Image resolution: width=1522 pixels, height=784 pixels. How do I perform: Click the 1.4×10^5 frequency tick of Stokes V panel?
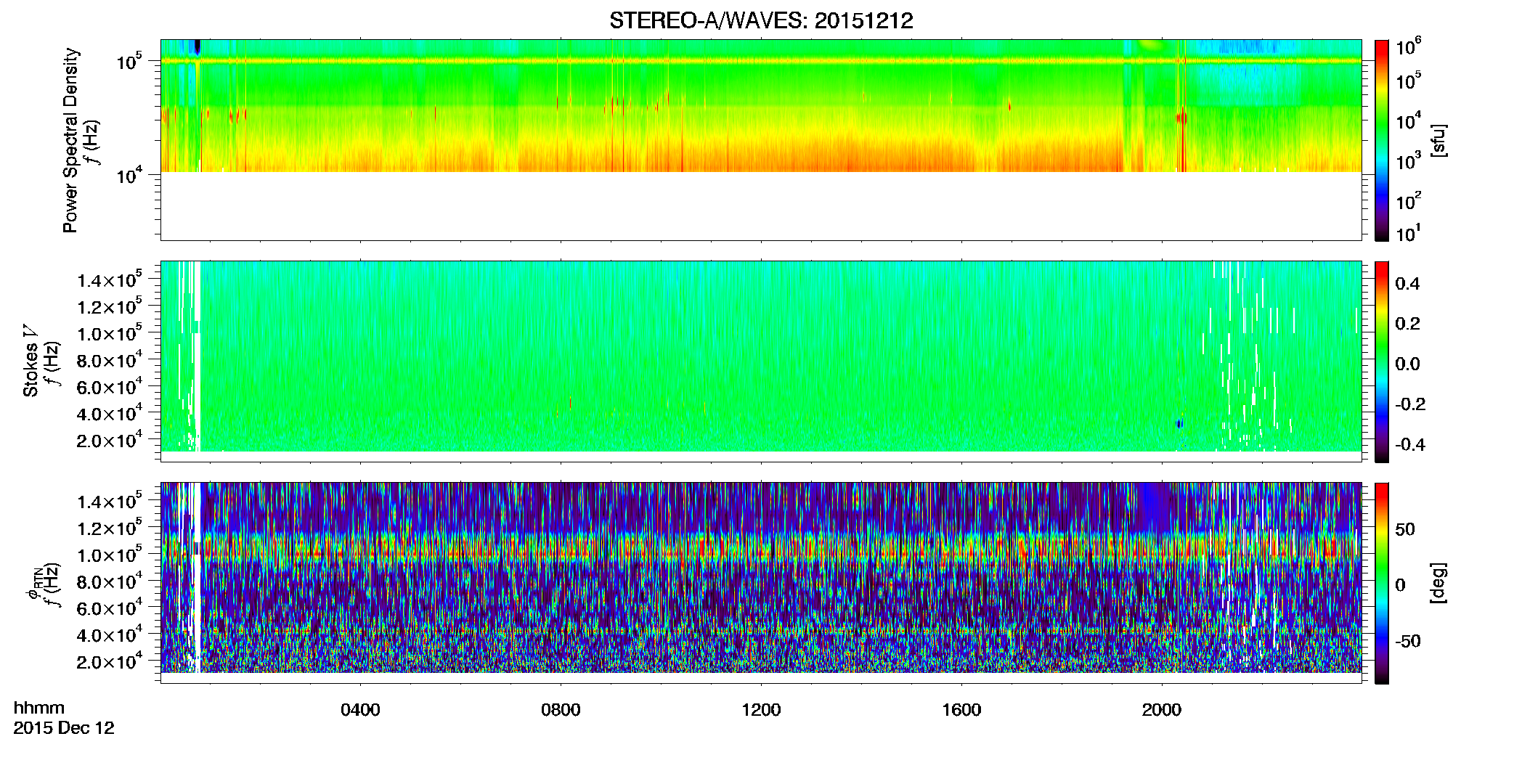click(110, 279)
